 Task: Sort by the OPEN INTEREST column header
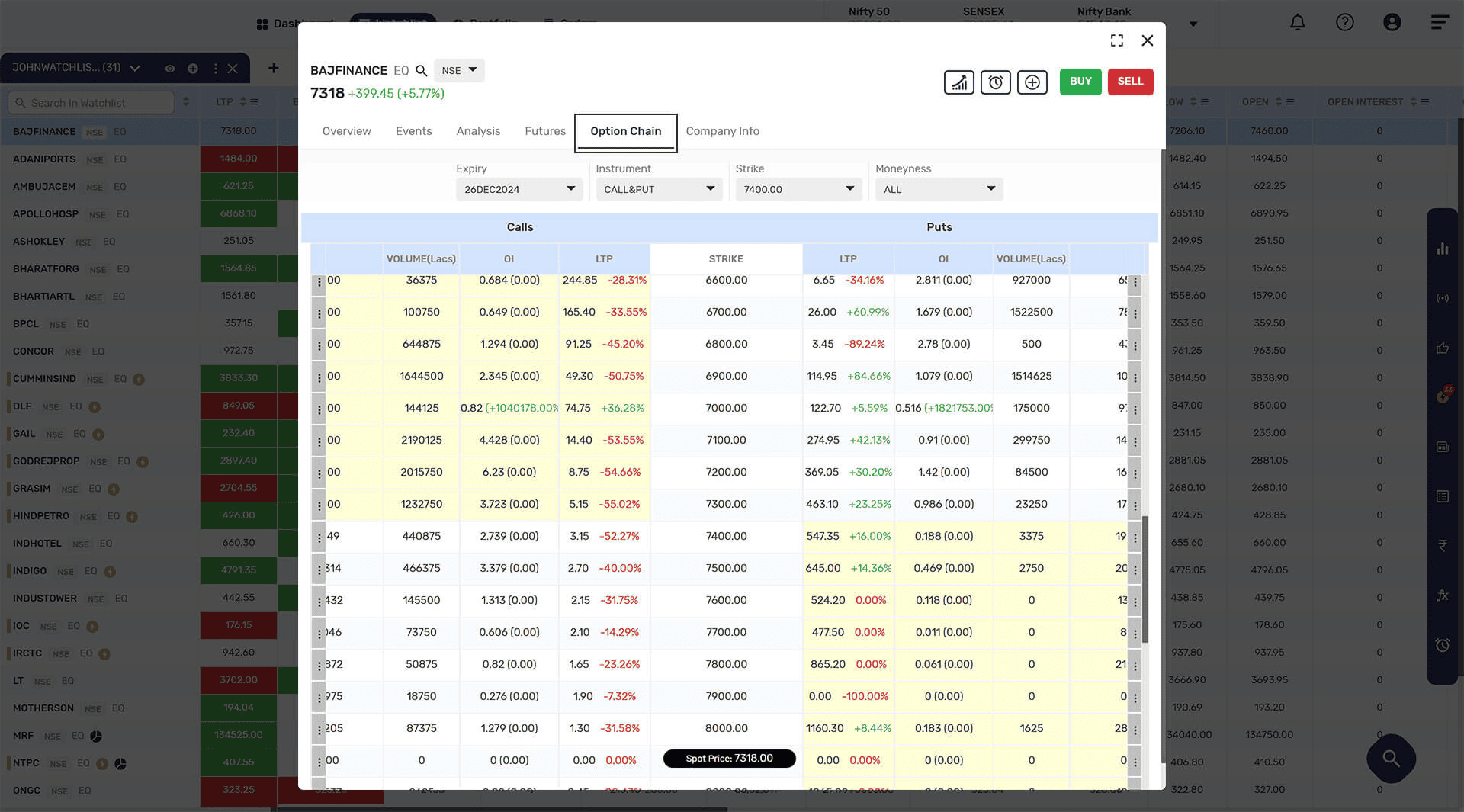(1365, 101)
